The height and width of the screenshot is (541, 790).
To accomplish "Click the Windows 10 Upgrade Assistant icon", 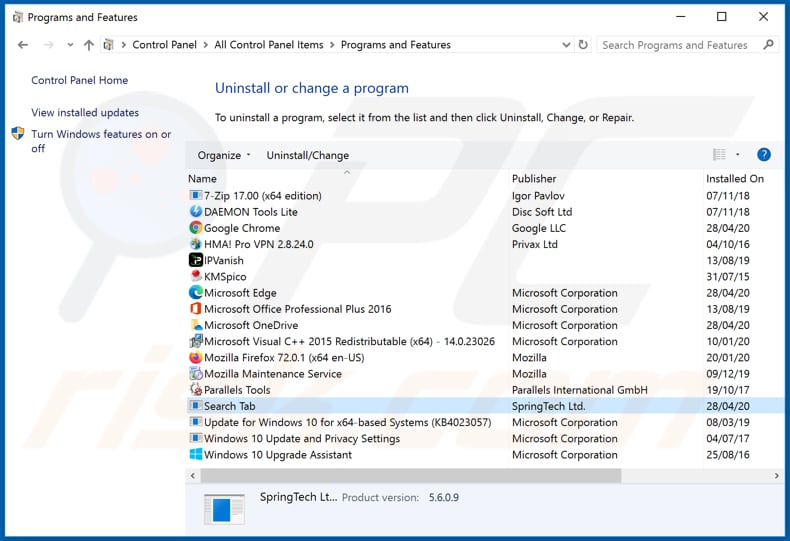I will coord(195,454).
